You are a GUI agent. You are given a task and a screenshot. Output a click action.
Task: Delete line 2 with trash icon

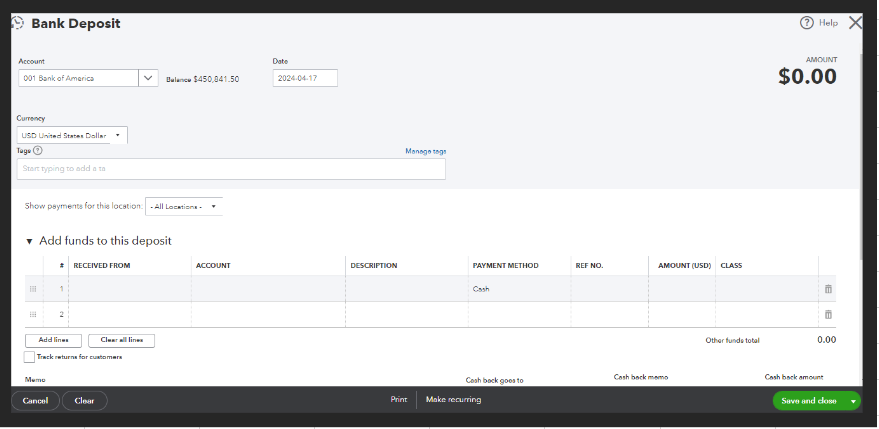click(x=828, y=315)
